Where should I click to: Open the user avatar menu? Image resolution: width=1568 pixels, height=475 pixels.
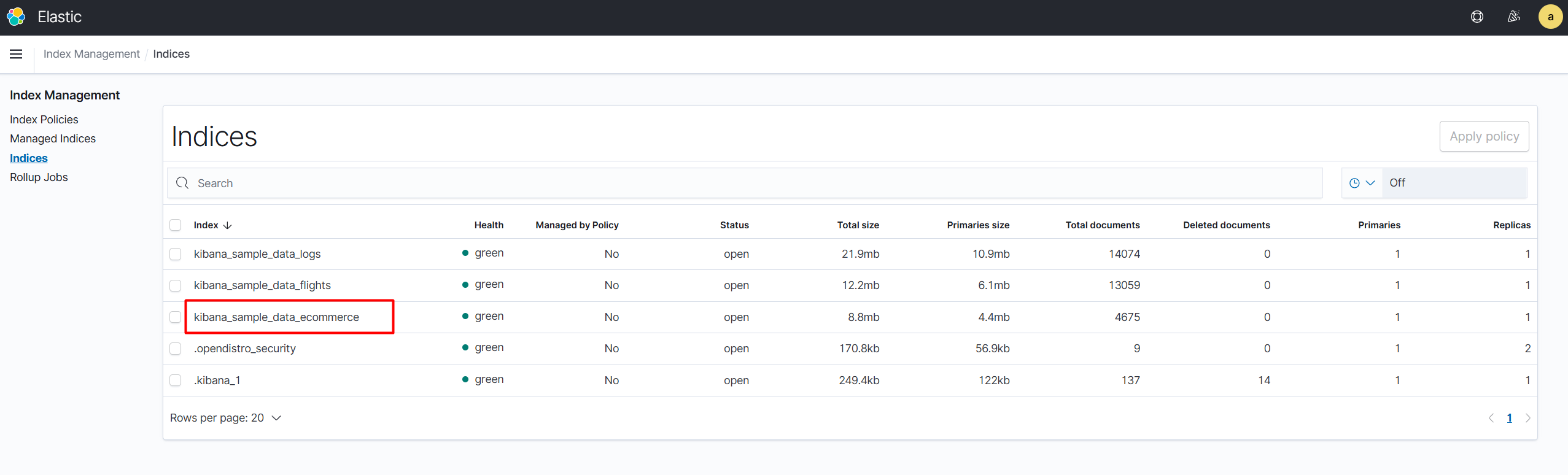tap(1550, 17)
